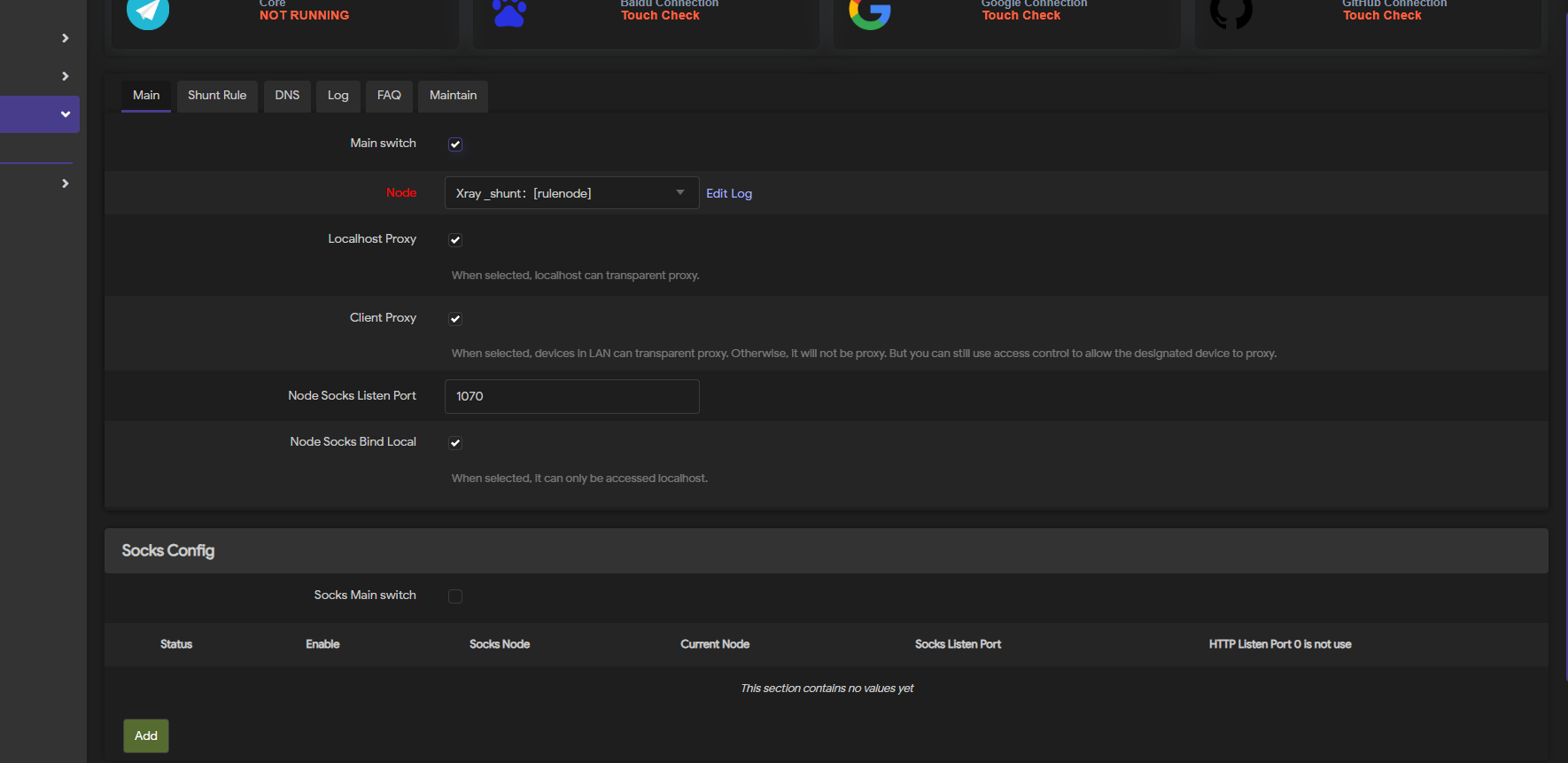Click the Socks Node column header

(500, 644)
